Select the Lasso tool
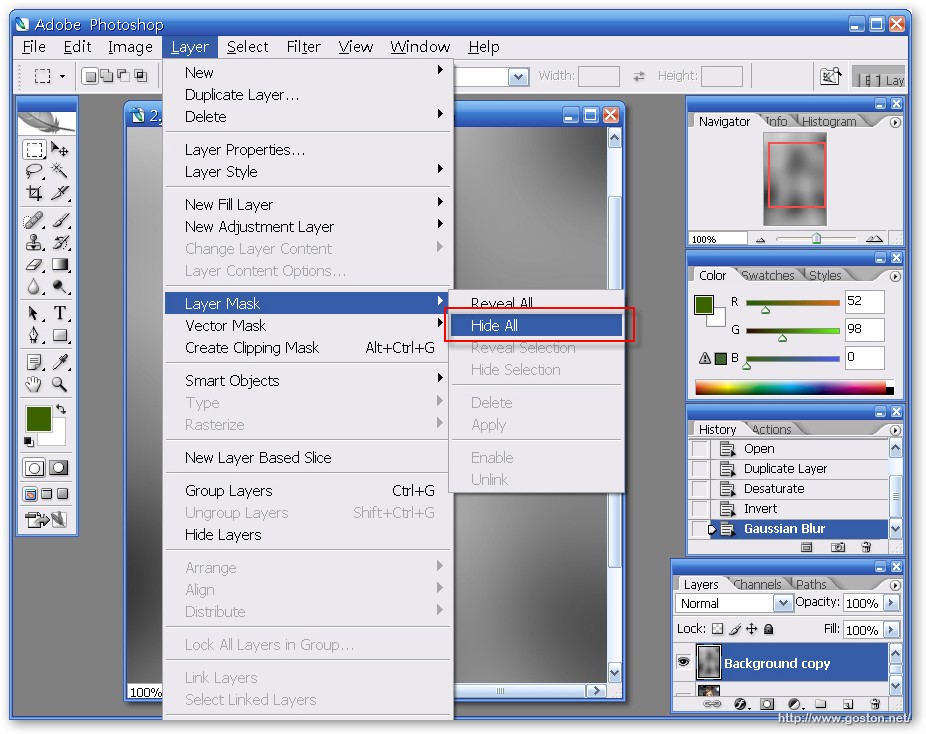This screenshot has height=734, width=926. [x=34, y=171]
